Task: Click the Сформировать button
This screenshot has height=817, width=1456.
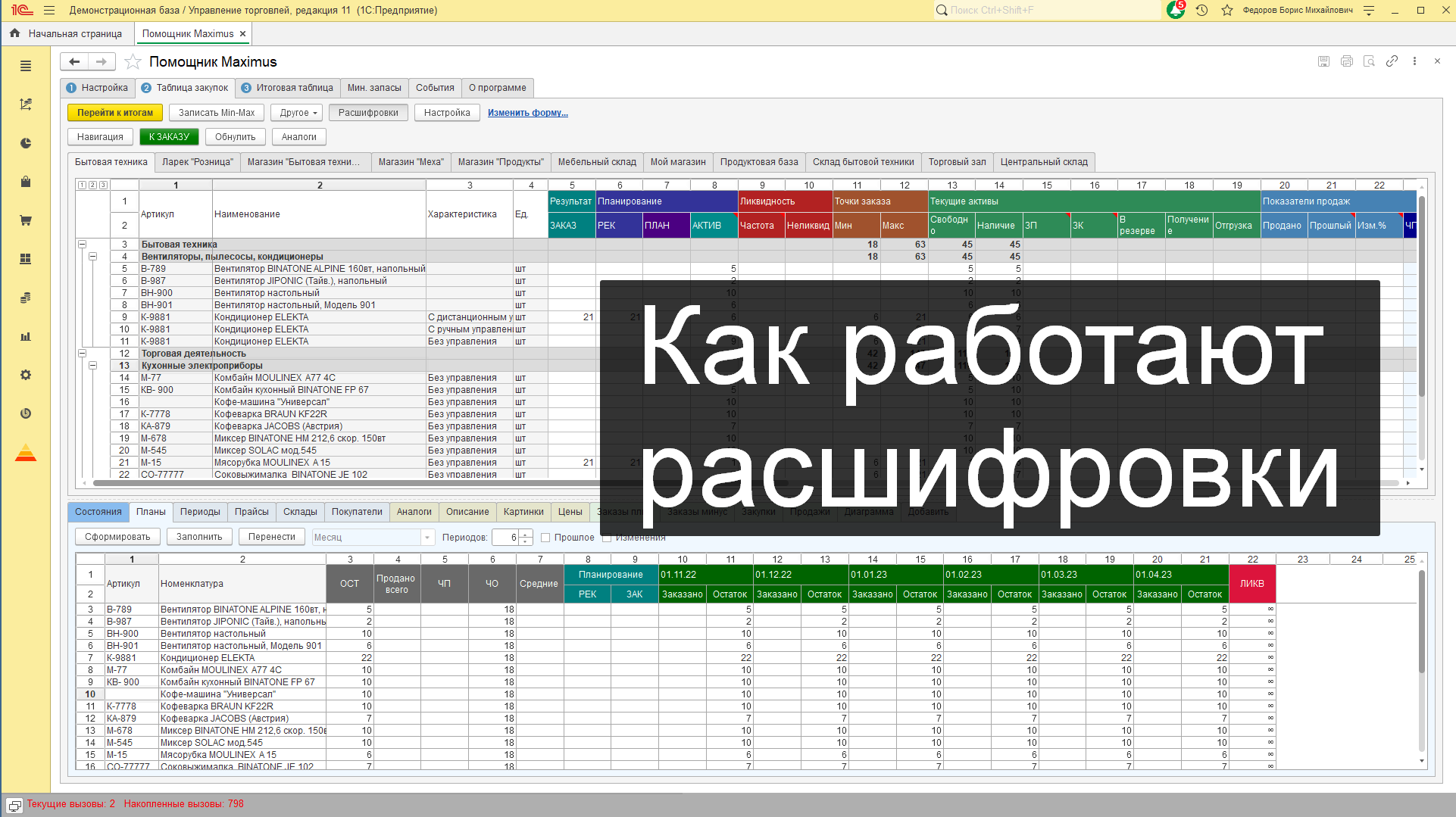Action: pyautogui.click(x=117, y=537)
